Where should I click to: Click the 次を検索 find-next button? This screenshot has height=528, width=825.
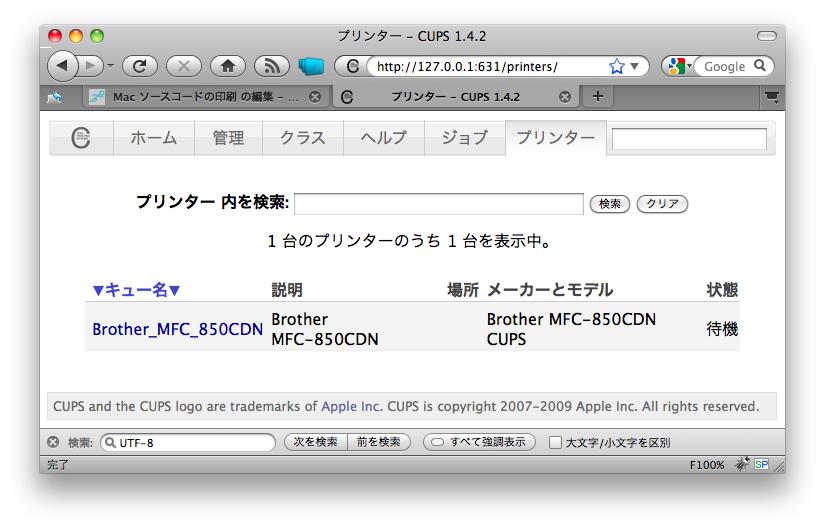pyautogui.click(x=315, y=442)
